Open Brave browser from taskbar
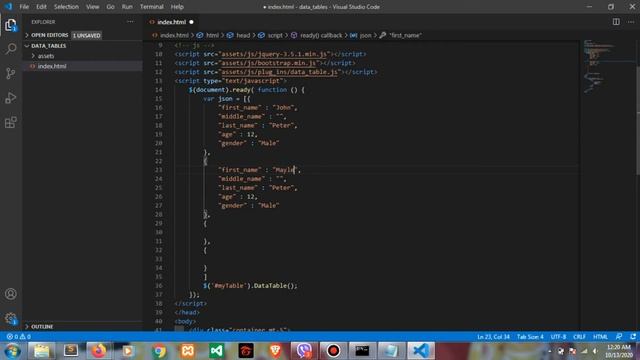This screenshot has width=640, height=360. (276, 351)
